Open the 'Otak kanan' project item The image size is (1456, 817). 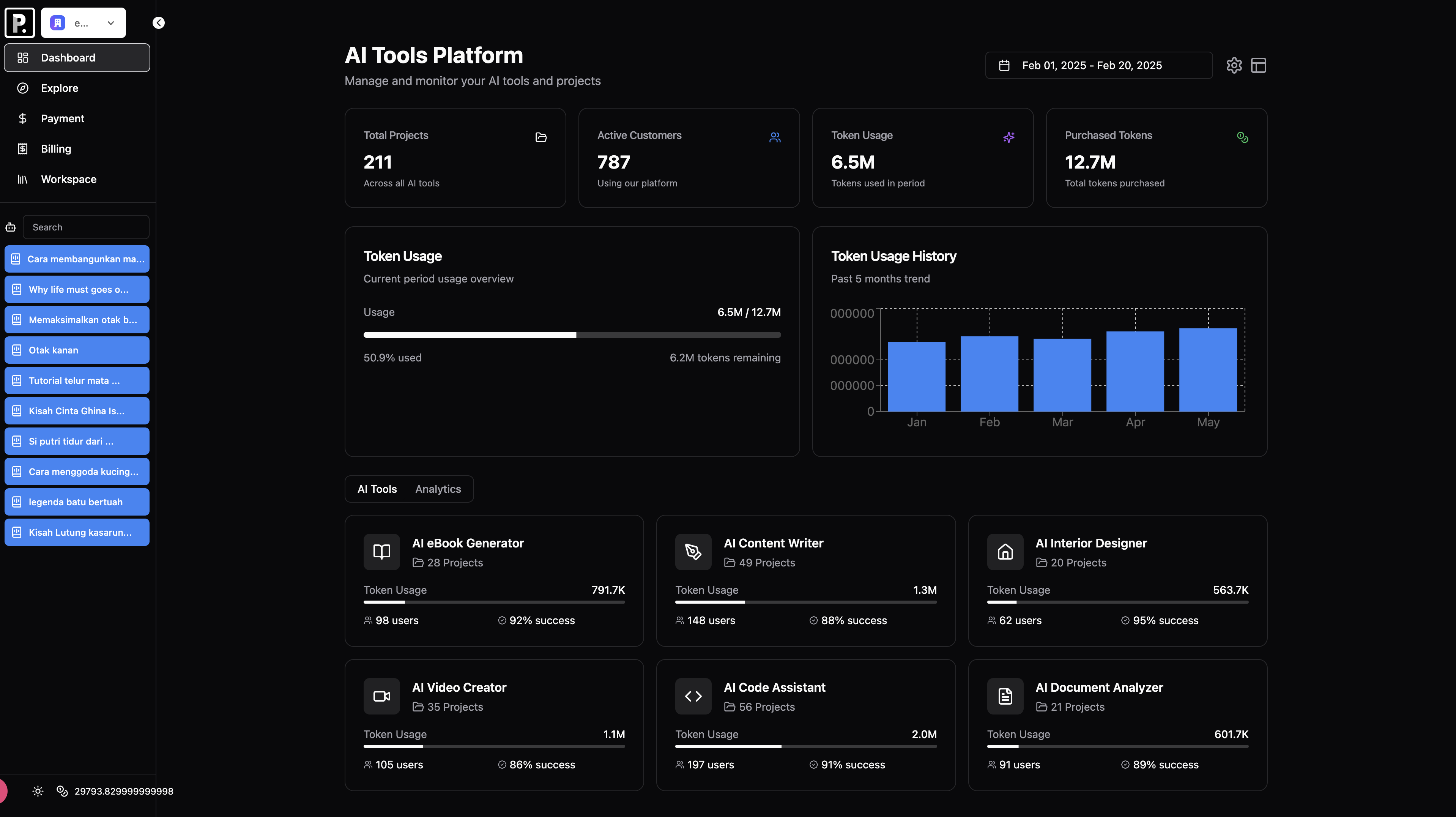pyautogui.click(x=77, y=350)
